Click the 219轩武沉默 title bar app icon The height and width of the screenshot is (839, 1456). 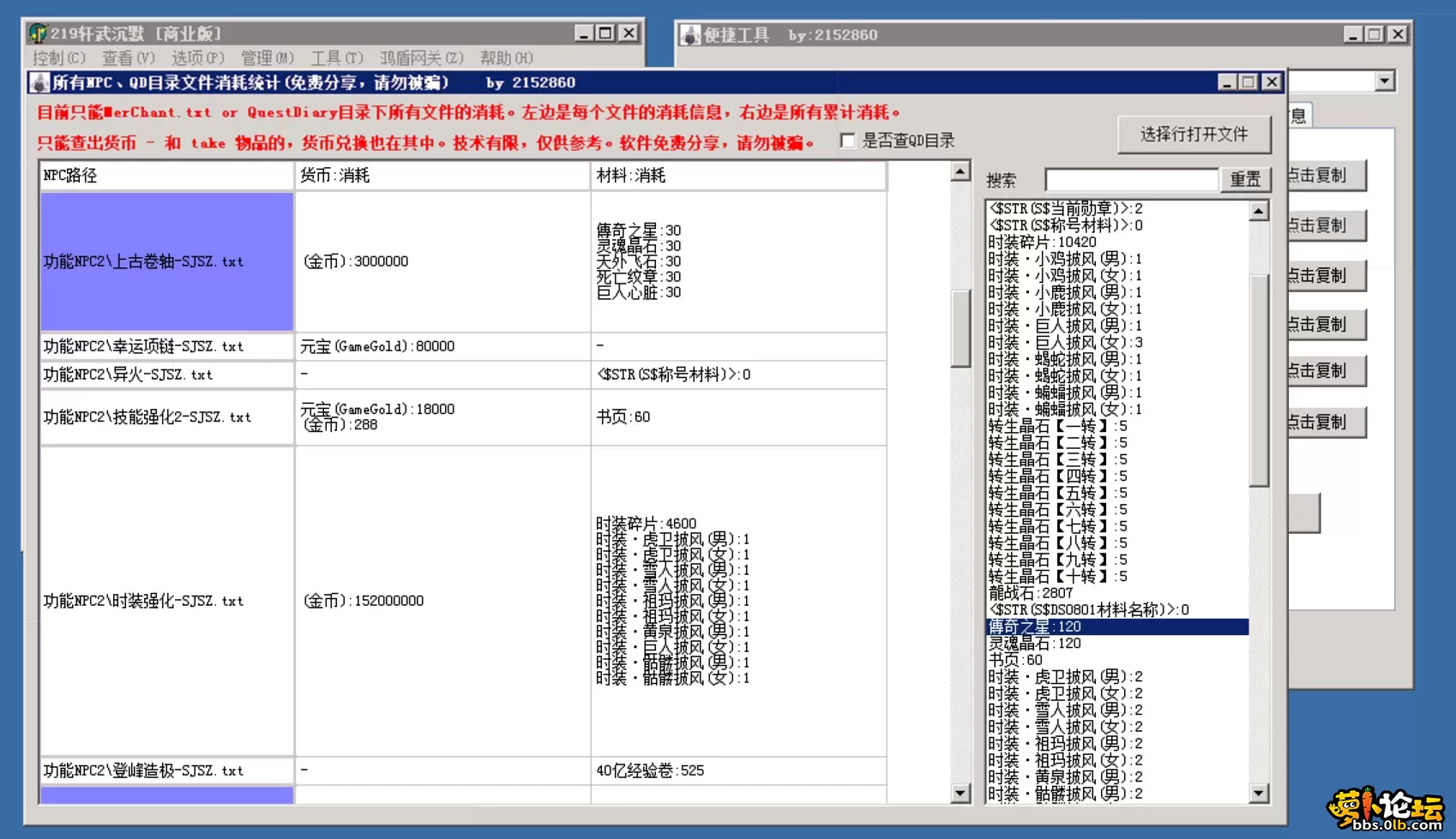click(38, 33)
